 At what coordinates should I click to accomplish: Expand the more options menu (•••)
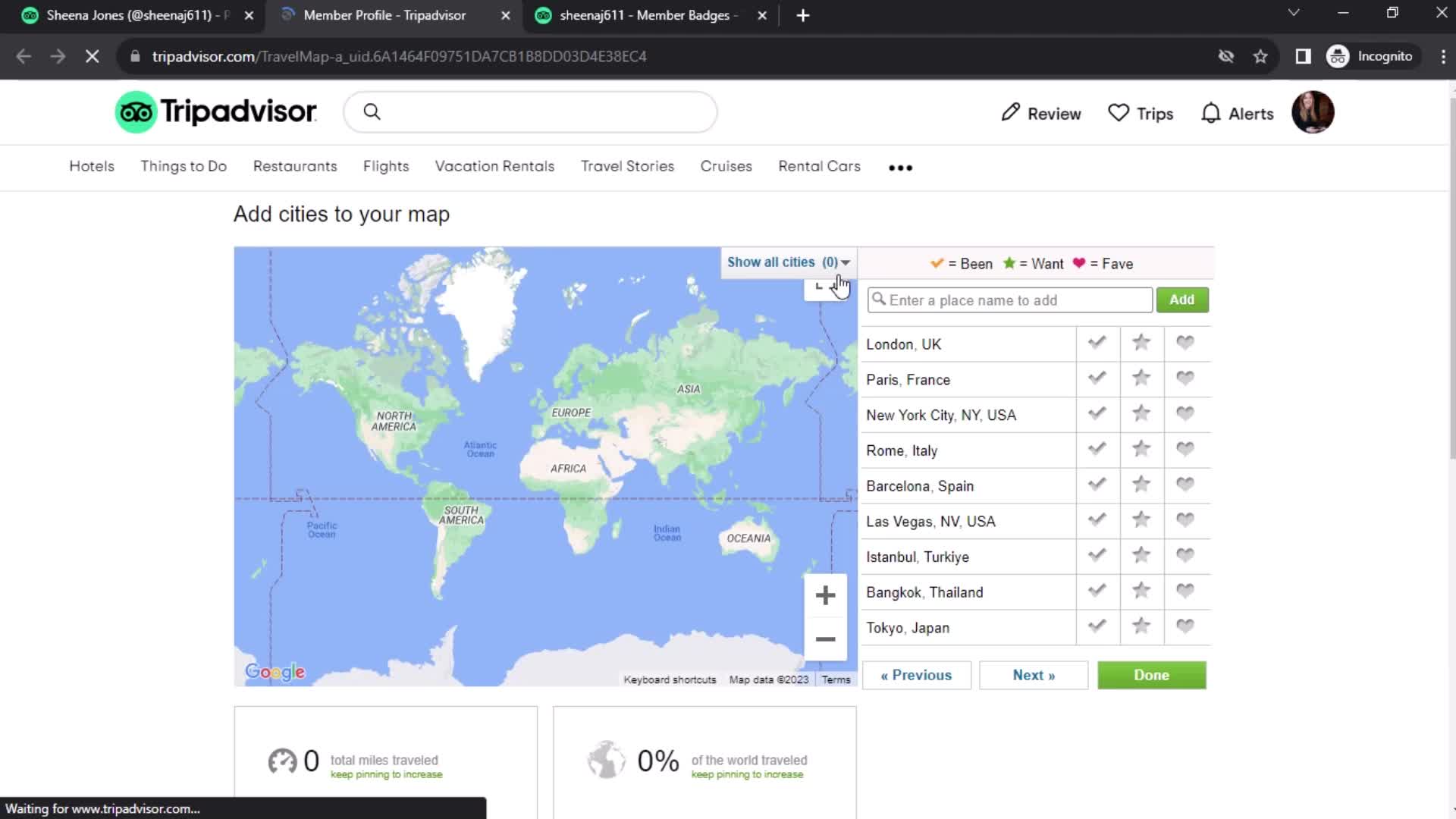point(900,166)
